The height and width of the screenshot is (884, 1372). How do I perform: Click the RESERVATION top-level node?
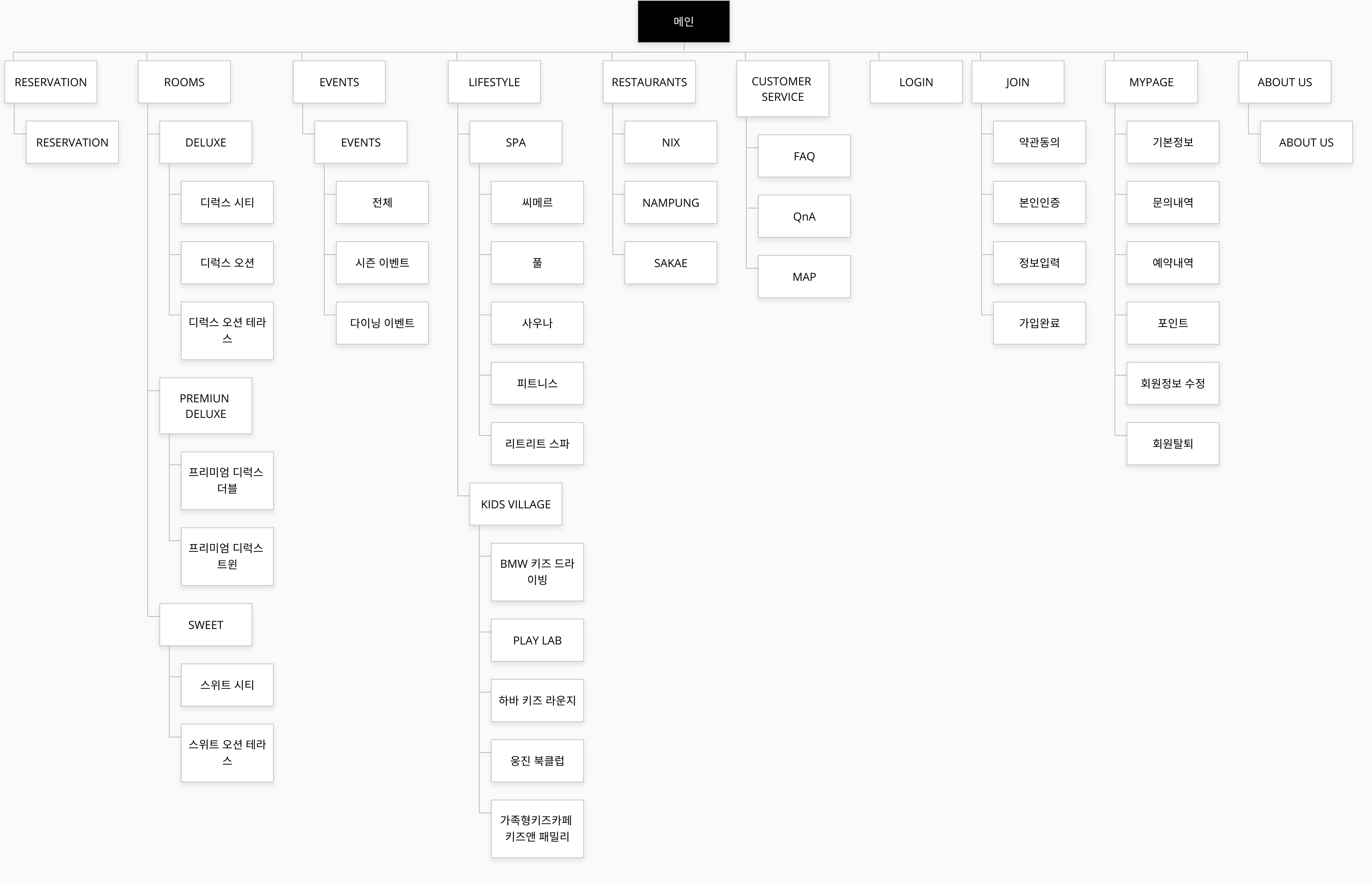51,81
